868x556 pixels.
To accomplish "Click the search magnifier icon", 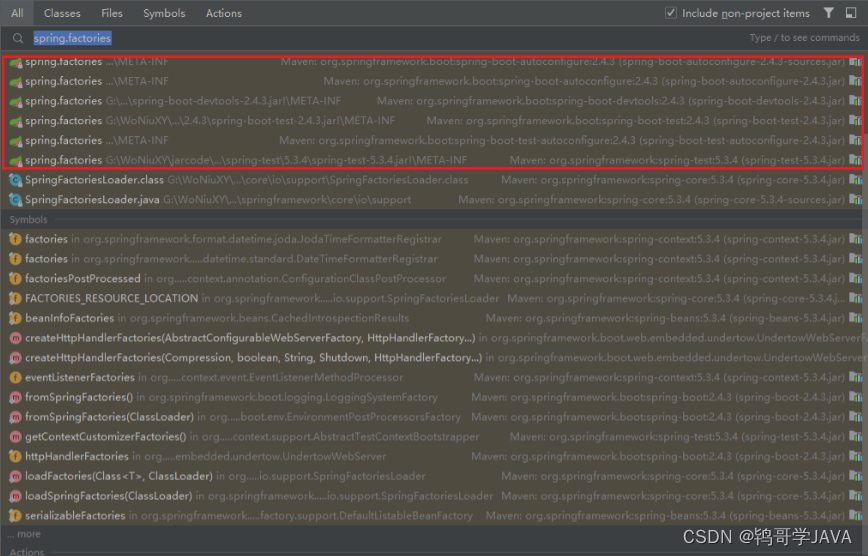I will tap(18, 38).
